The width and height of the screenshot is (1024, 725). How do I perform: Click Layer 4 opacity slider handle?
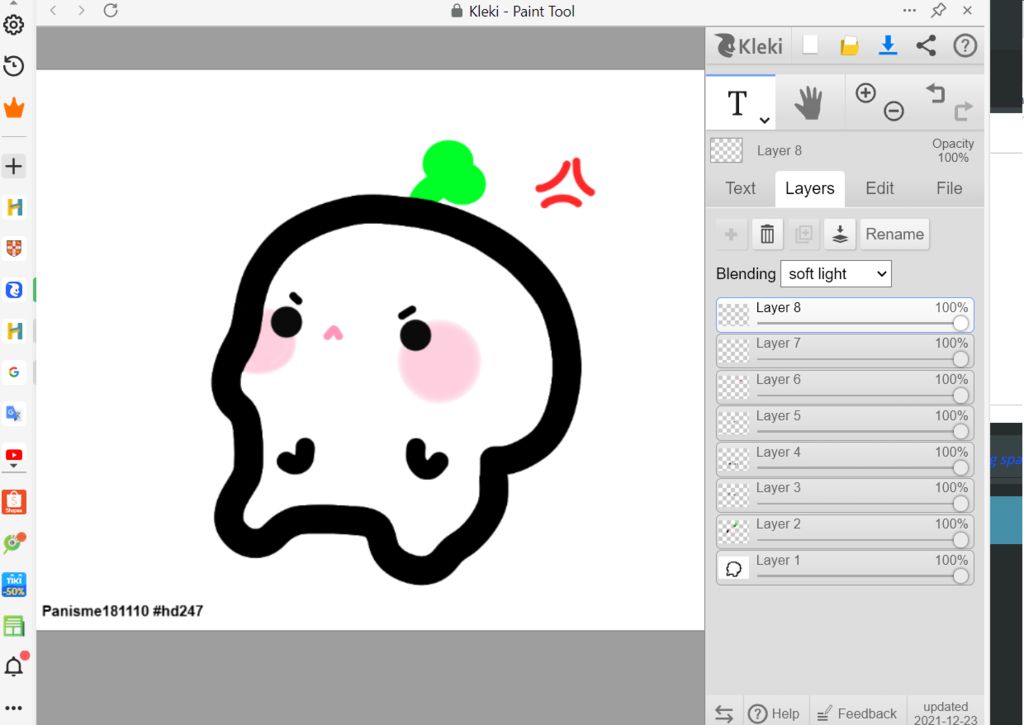pyautogui.click(x=960, y=468)
